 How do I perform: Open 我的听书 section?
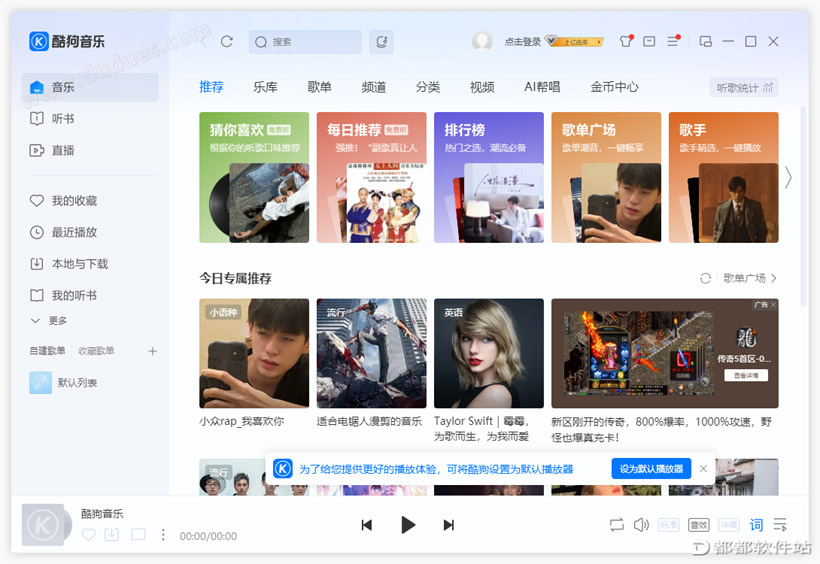click(x=90, y=296)
